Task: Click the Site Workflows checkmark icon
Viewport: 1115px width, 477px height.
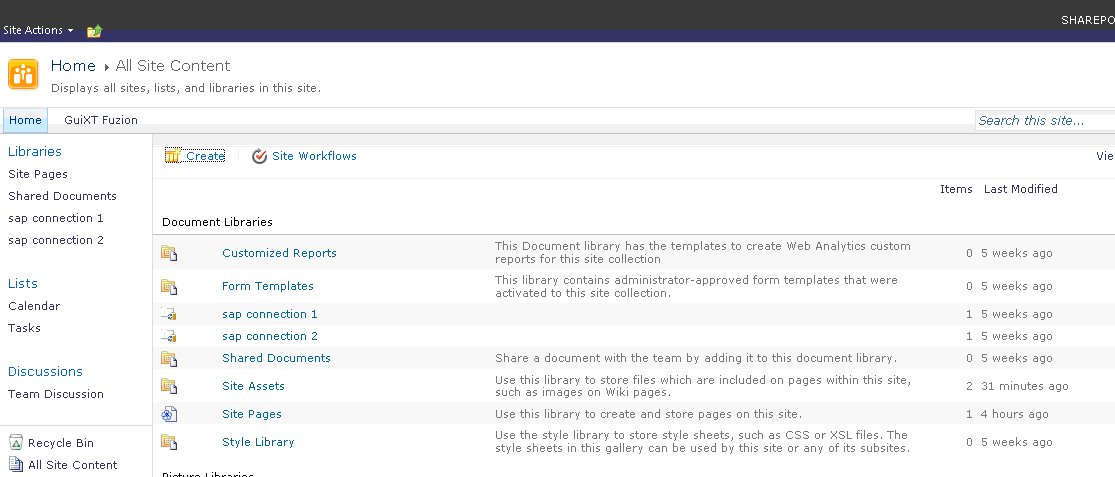Action: (x=260, y=156)
